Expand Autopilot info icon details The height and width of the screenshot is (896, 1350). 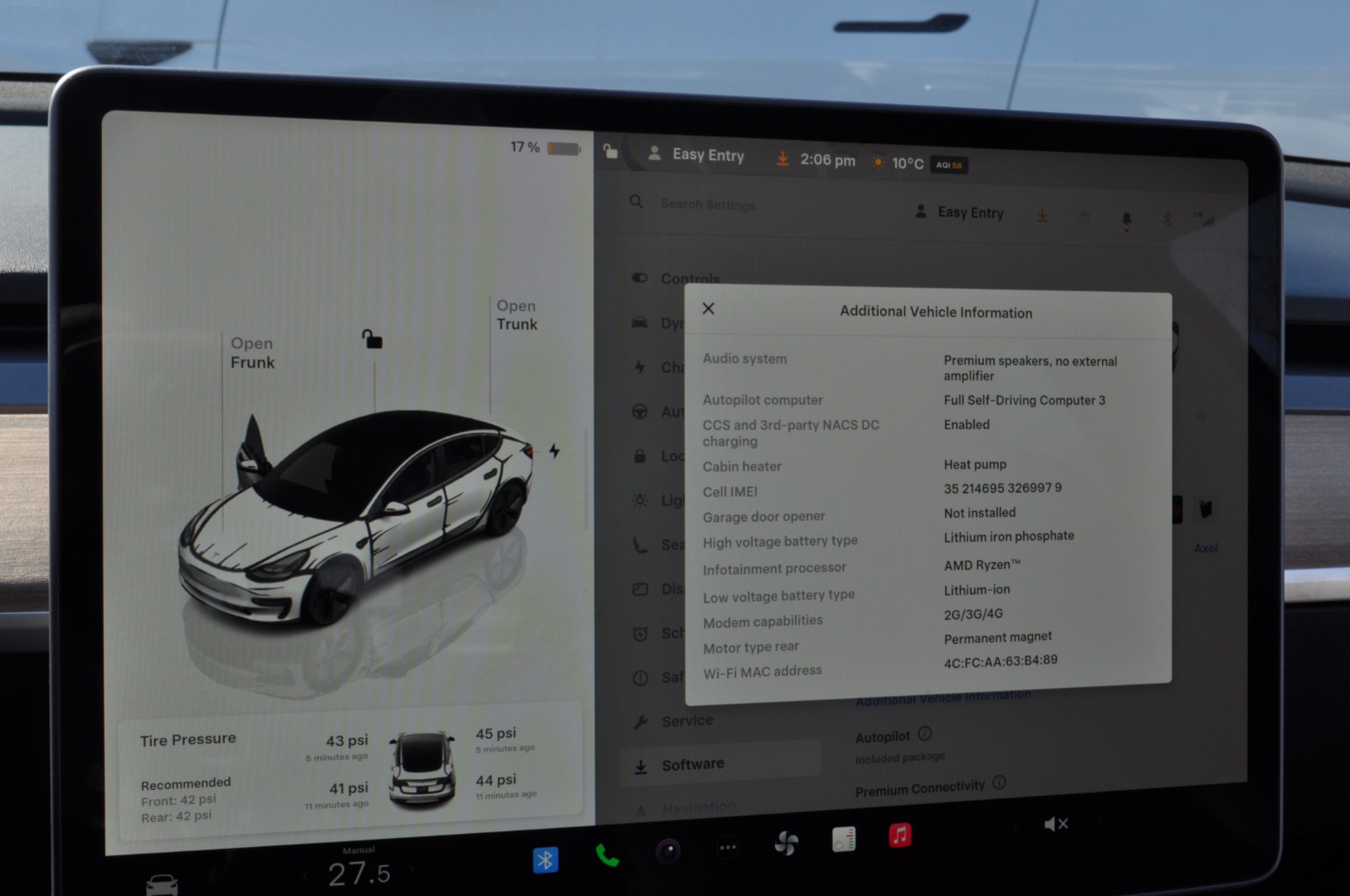925,733
